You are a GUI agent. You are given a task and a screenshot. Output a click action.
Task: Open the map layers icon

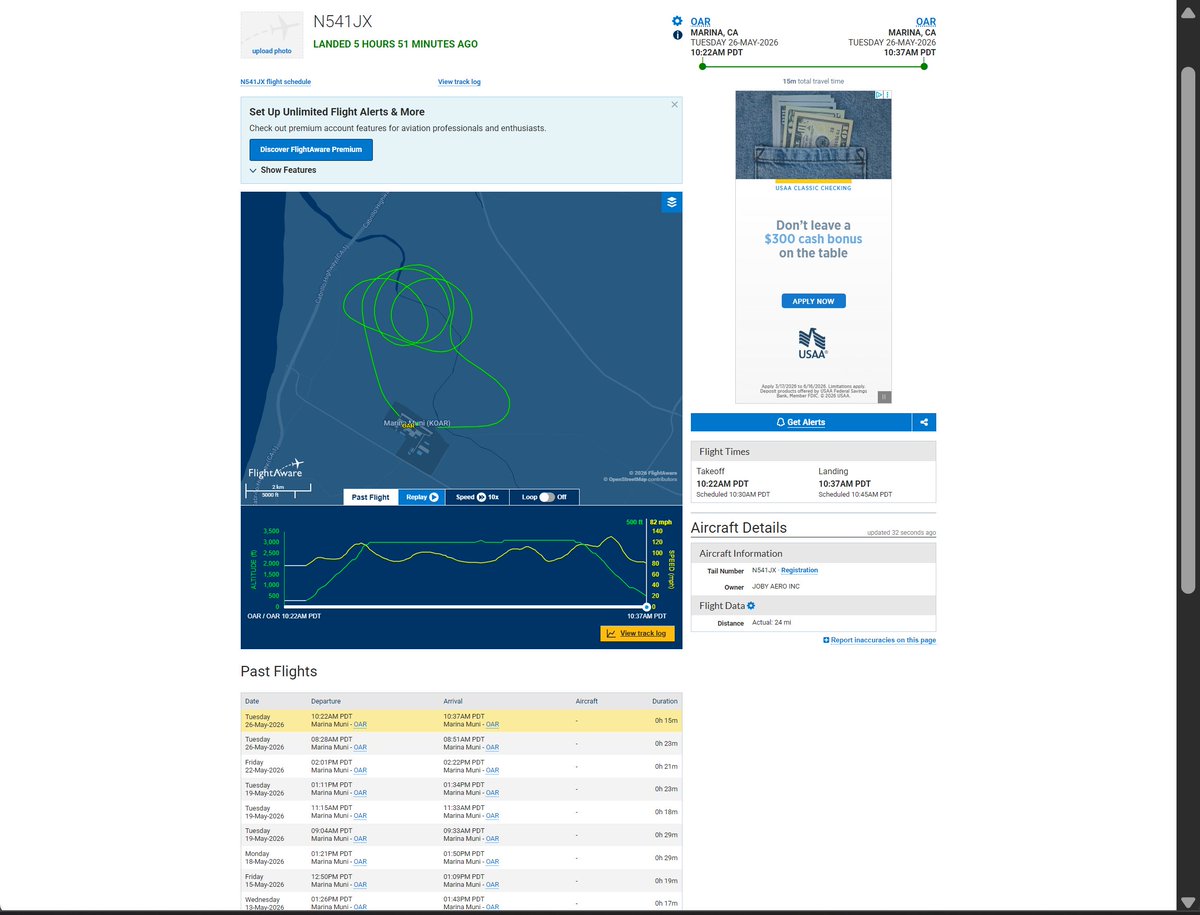672,202
